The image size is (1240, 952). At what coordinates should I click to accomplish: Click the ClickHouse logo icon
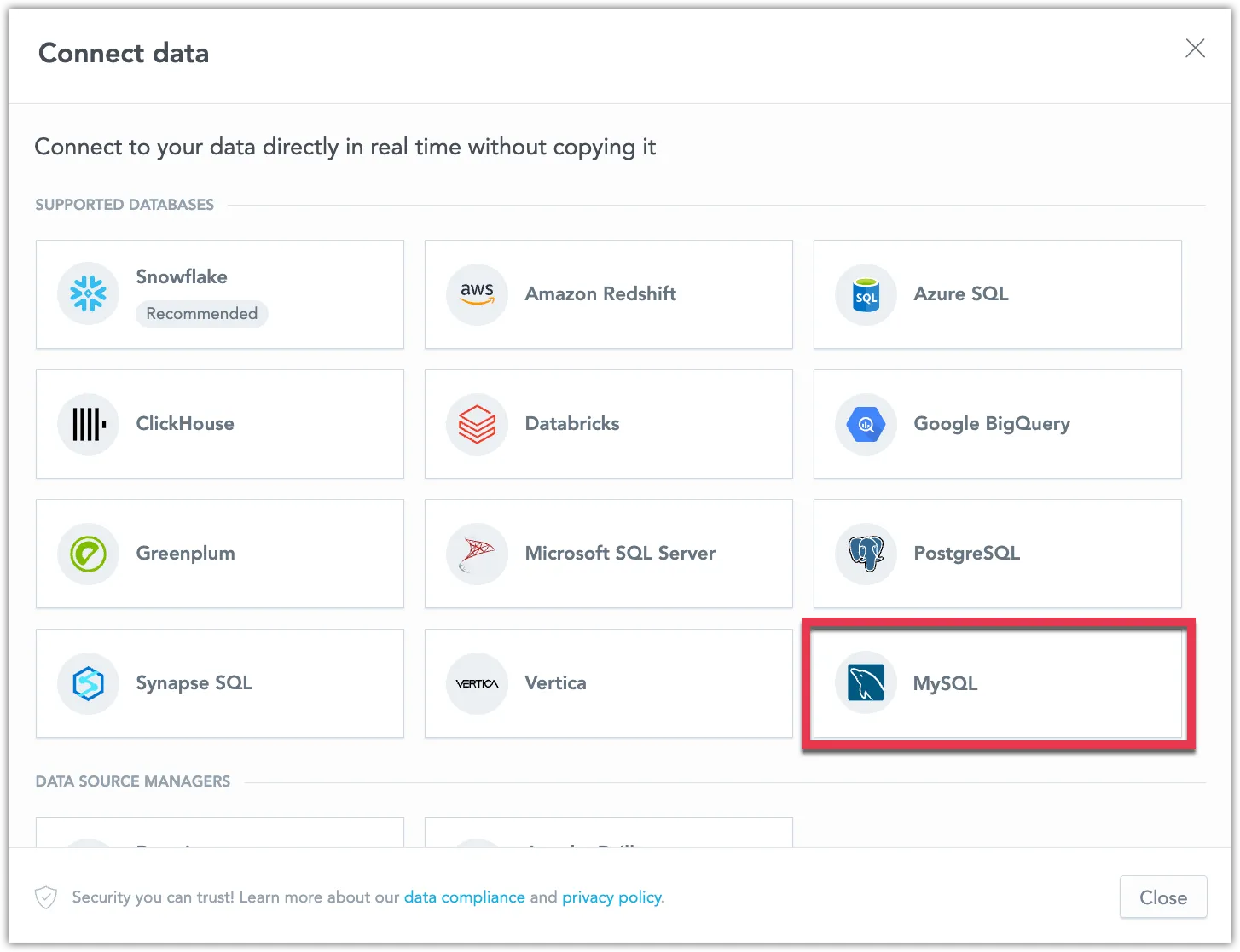pos(88,423)
